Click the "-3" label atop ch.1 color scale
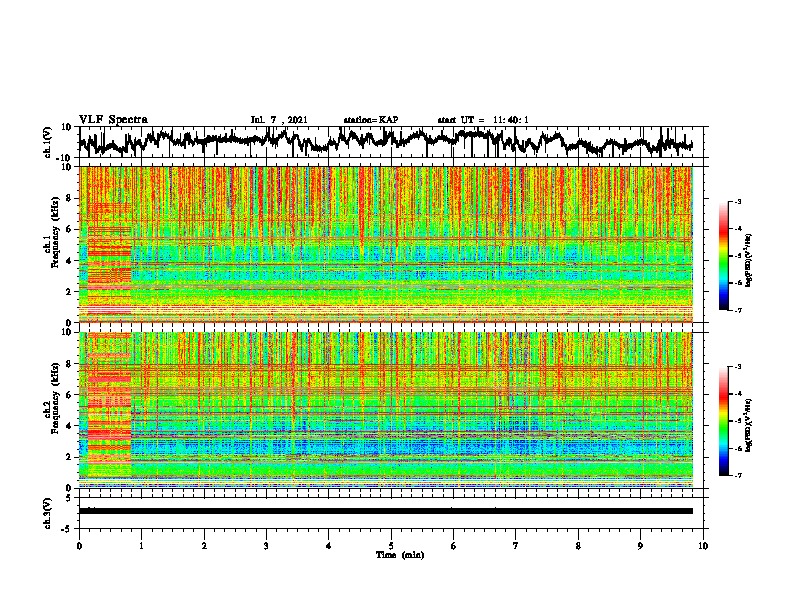The height and width of the screenshot is (612, 792). click(x=737, y=201)
